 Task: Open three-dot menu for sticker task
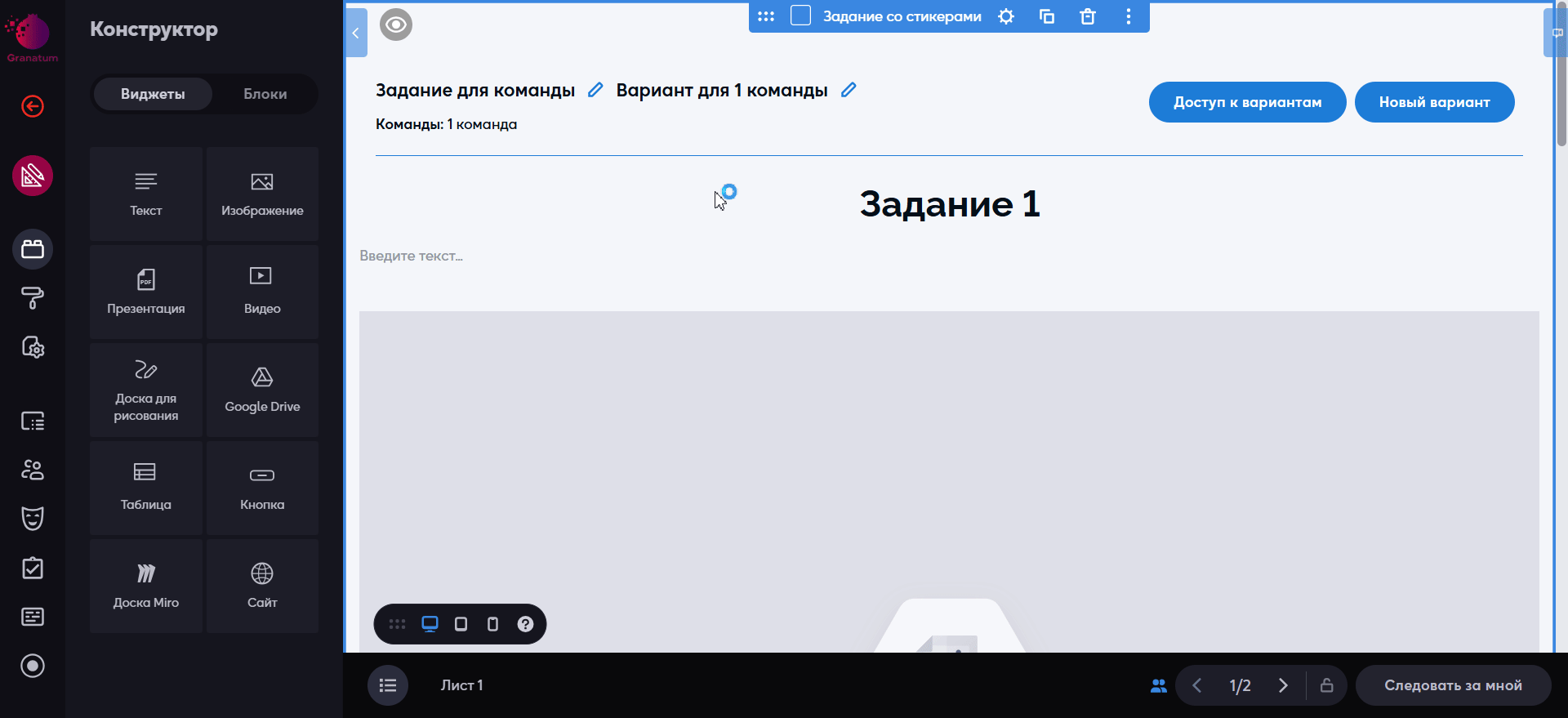click(1128, 16)
